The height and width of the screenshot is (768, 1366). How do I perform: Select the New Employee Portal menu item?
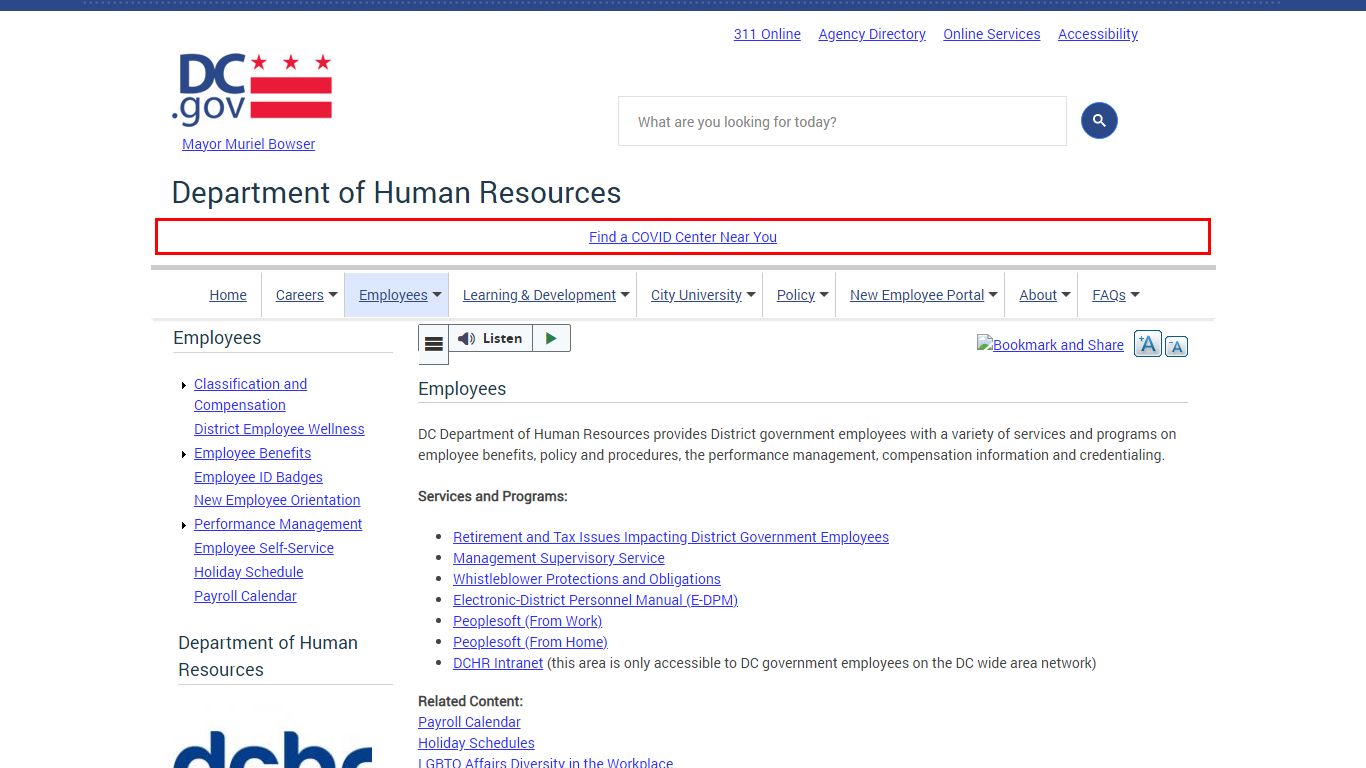tap(917, 295)
